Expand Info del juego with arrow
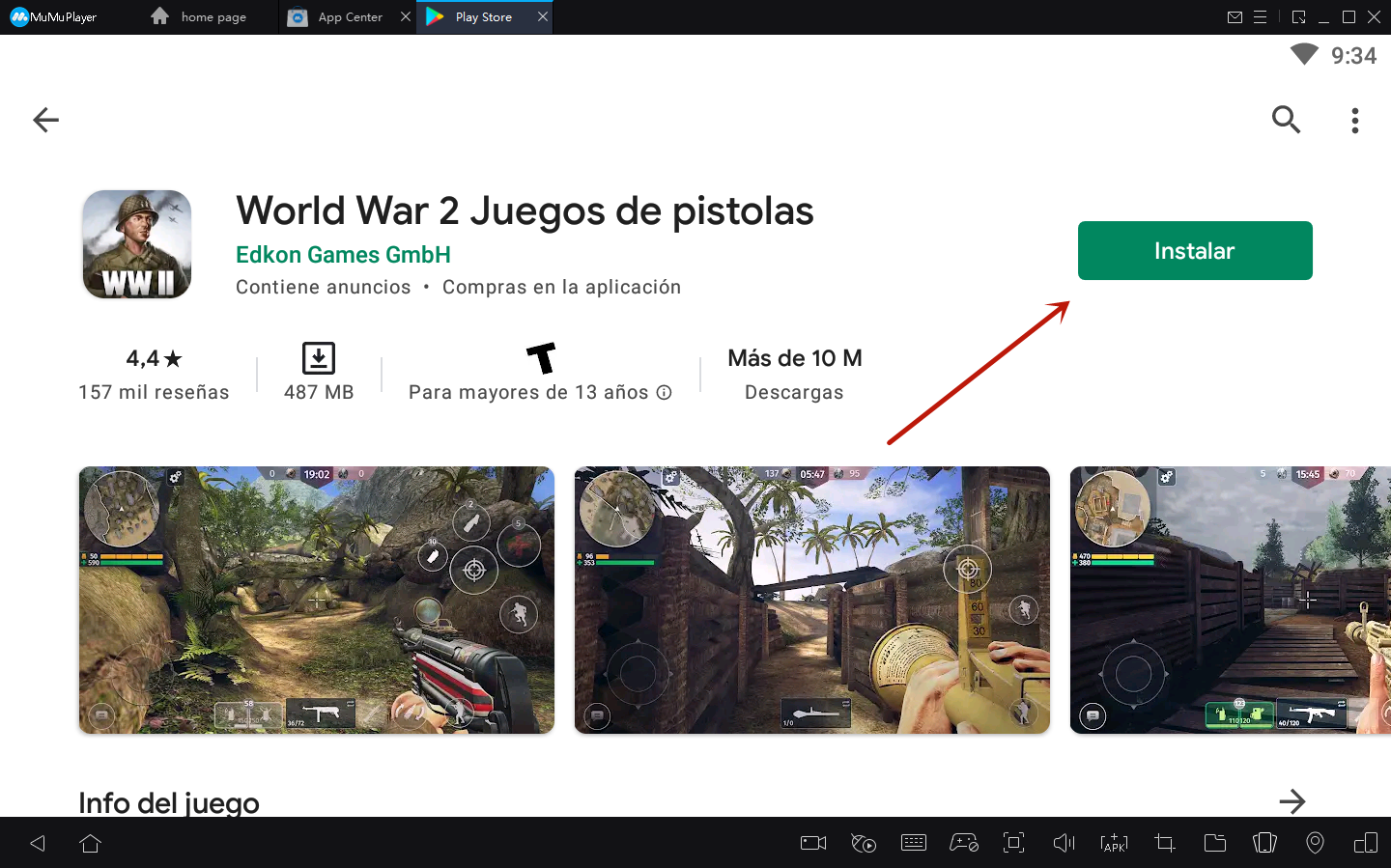This screenshot has width=1391, height=868. 1292,801
